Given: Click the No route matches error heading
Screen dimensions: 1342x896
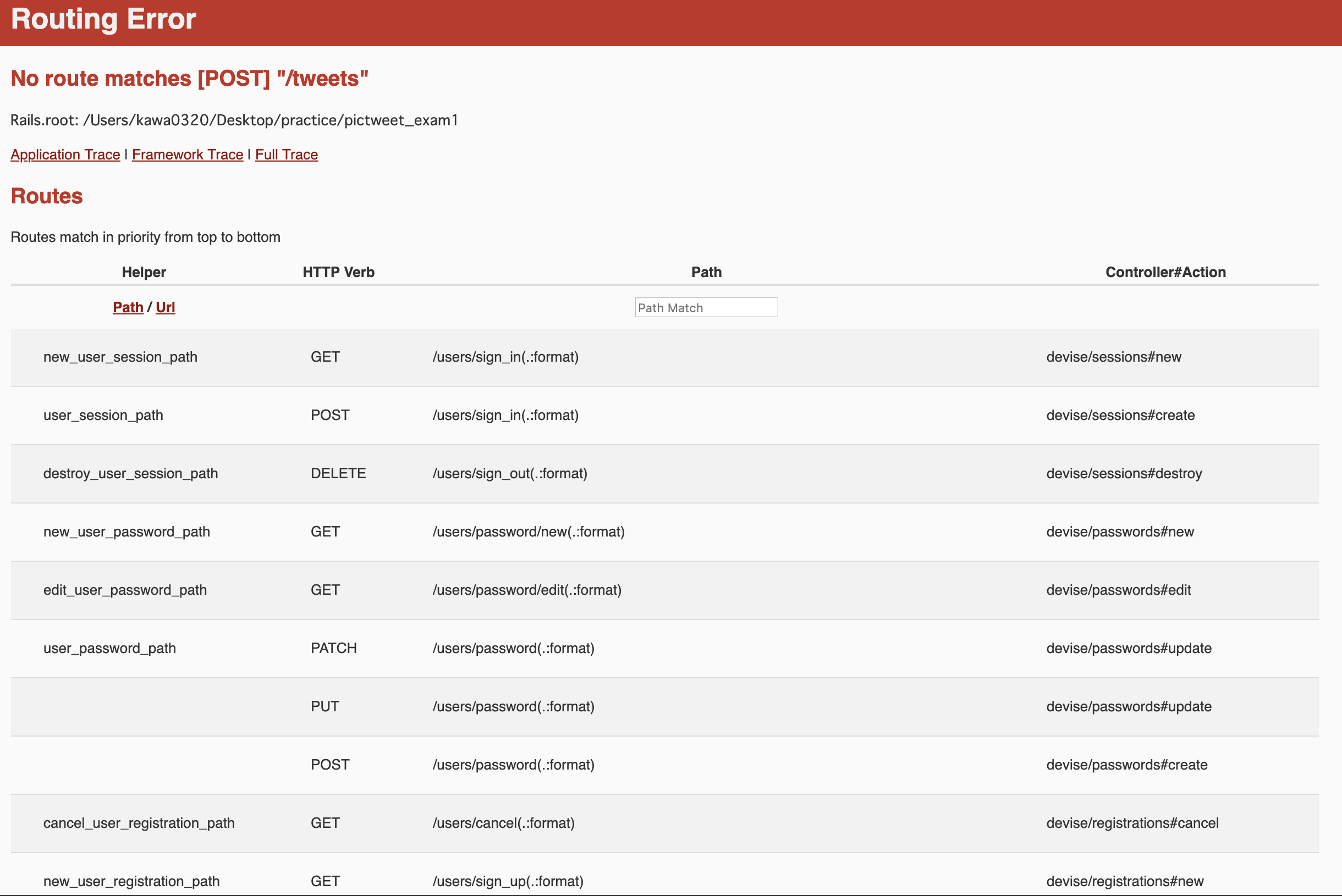Looking at the screenshot, I should pyautogui.click(x=189, y=78).
